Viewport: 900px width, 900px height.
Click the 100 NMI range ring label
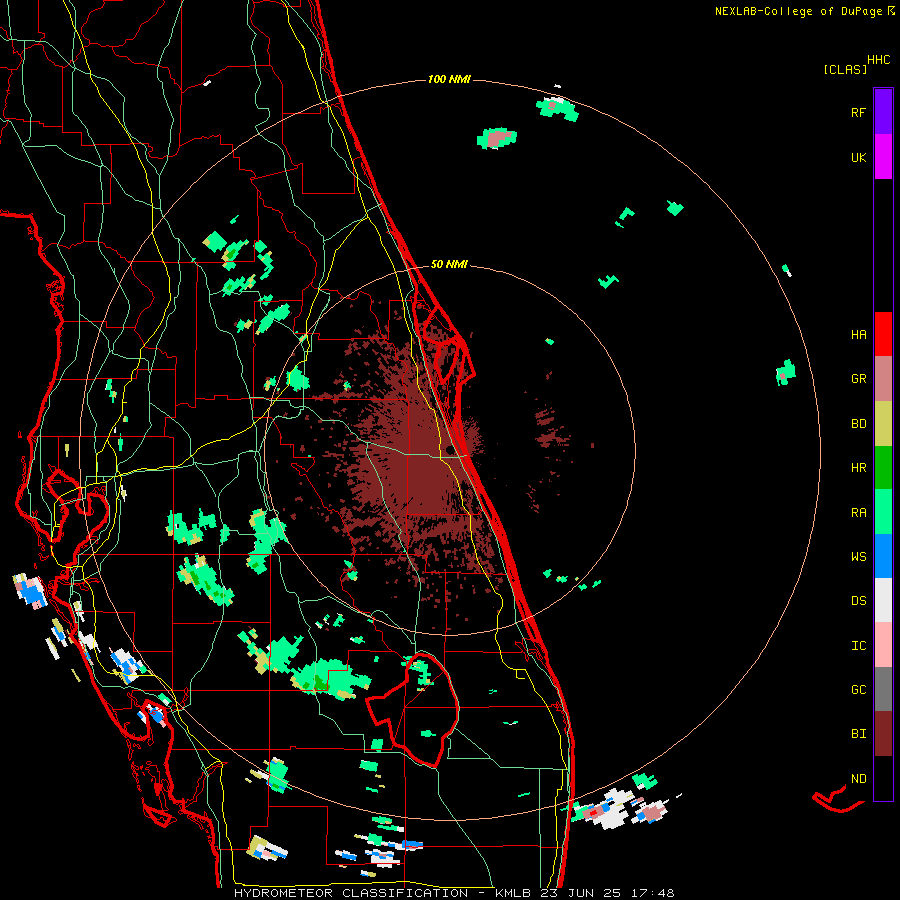coord(449,79)
